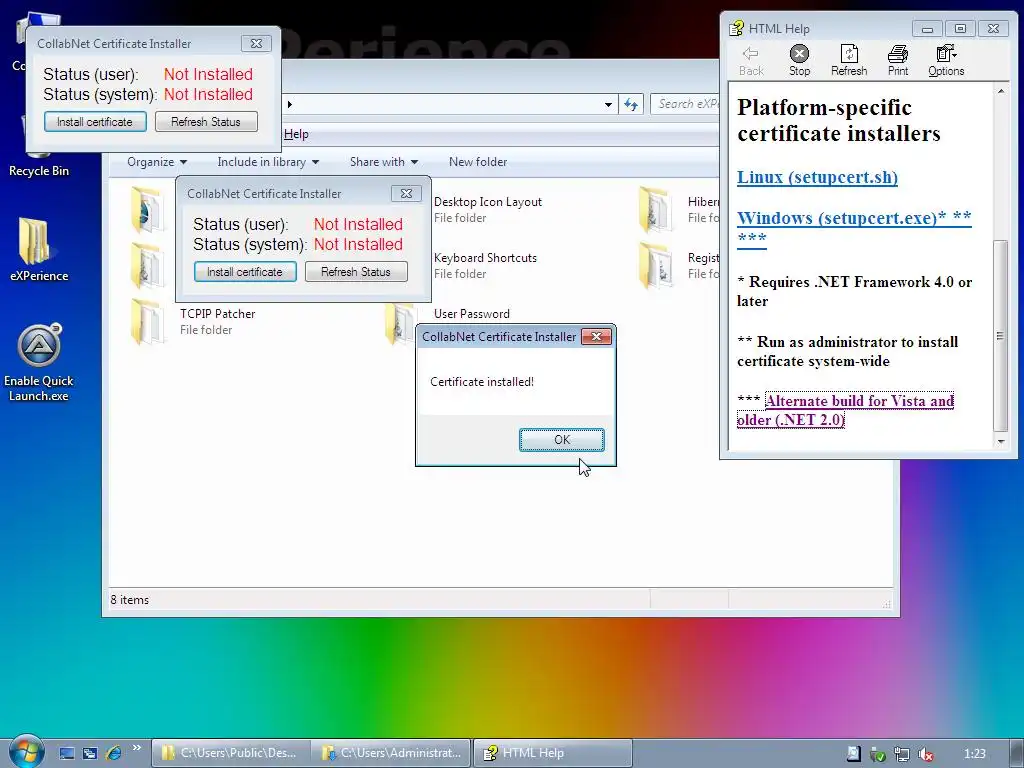Open the Options menu in HTML Help

(x=946, y=60)
